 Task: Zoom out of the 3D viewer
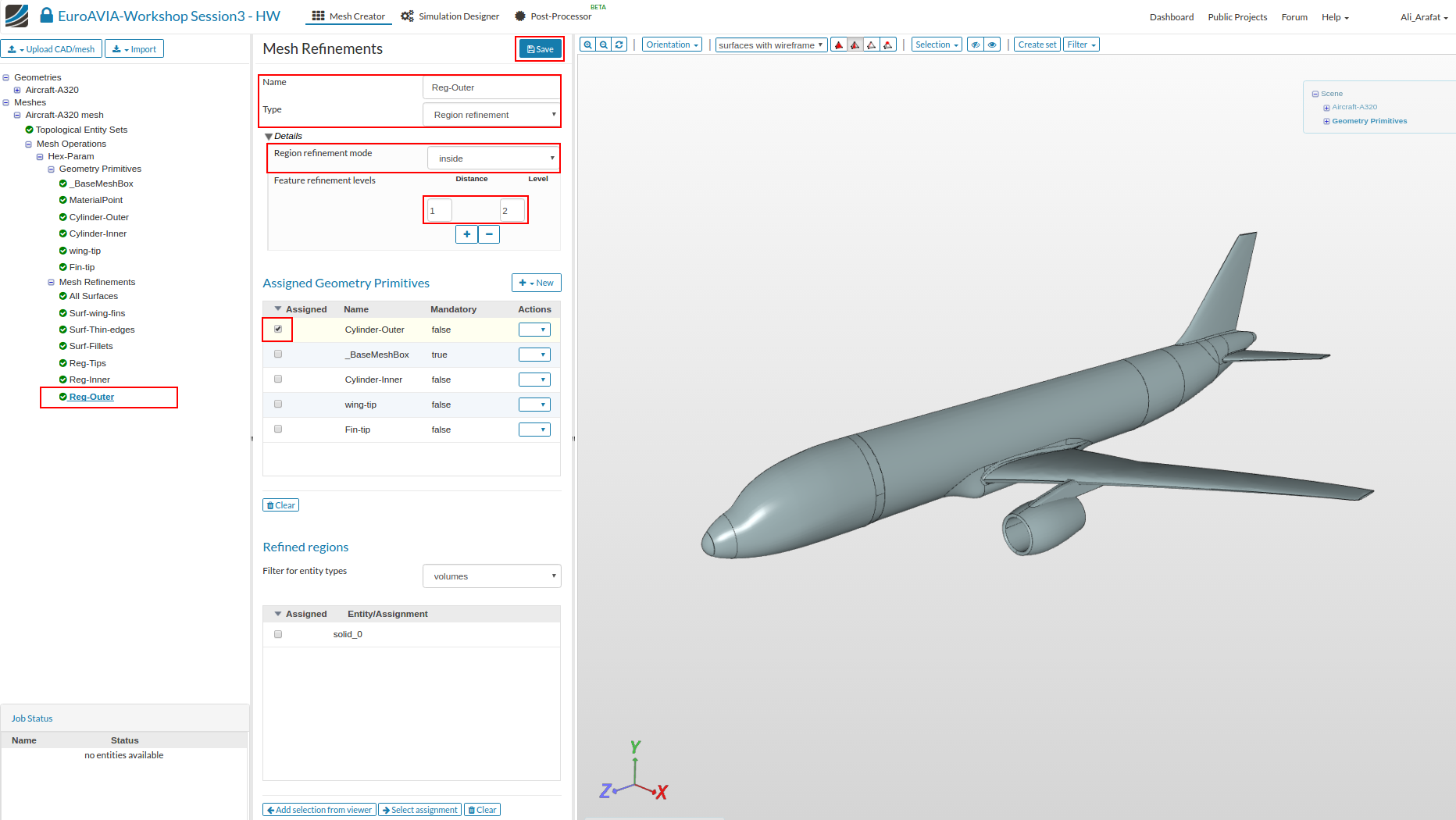coord(604,45)
